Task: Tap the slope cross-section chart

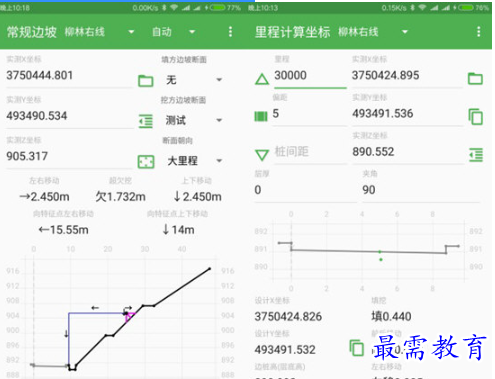Action: tap(120, 312)
